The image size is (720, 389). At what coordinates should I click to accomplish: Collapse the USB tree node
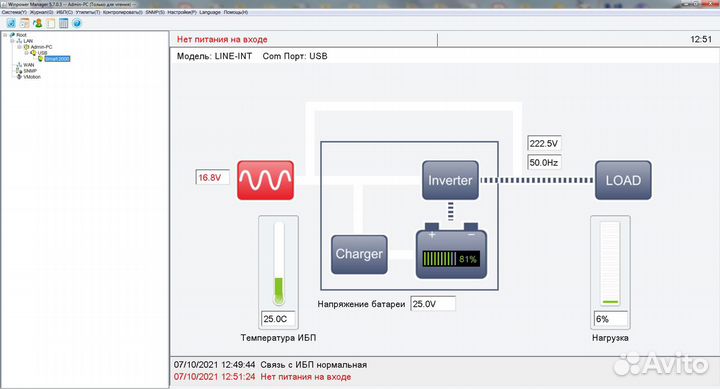26,53
